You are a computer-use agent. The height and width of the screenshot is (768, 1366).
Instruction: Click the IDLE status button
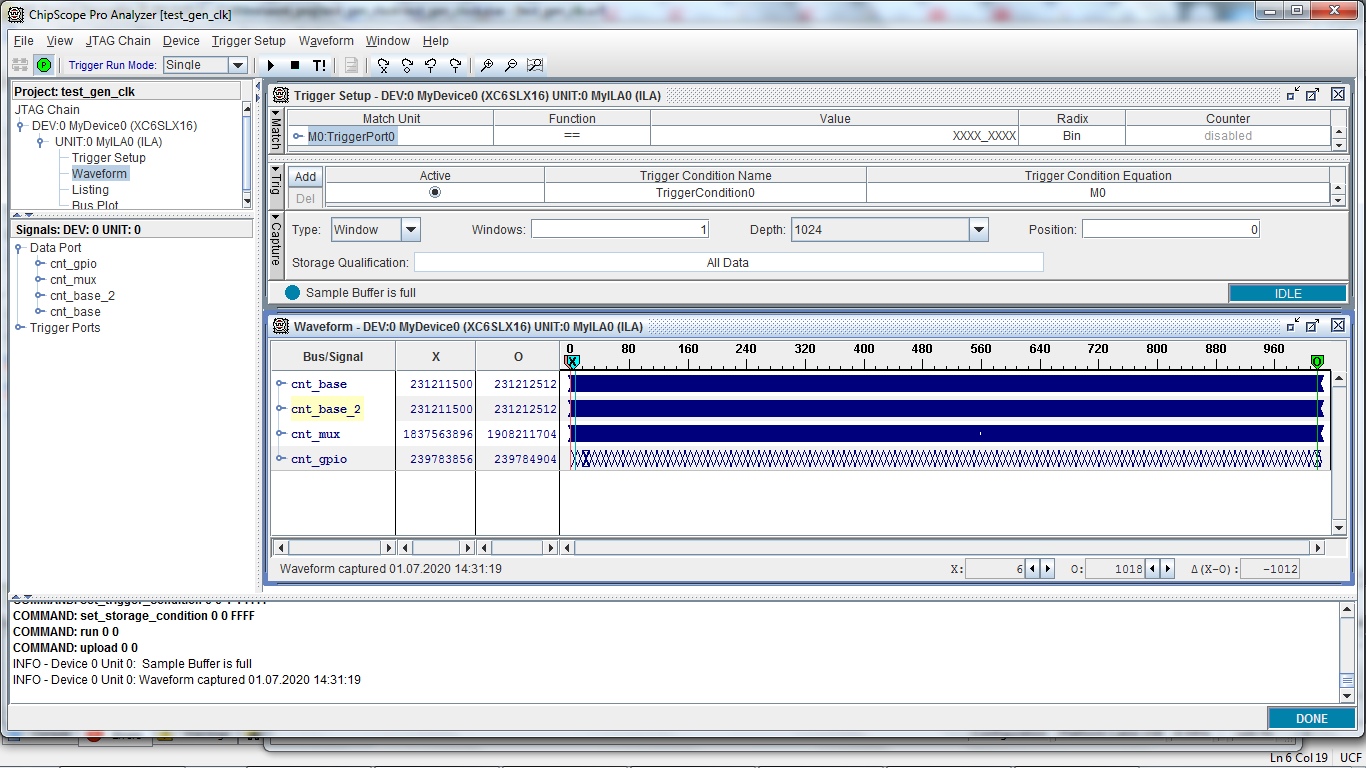(x=1288, y=293)
